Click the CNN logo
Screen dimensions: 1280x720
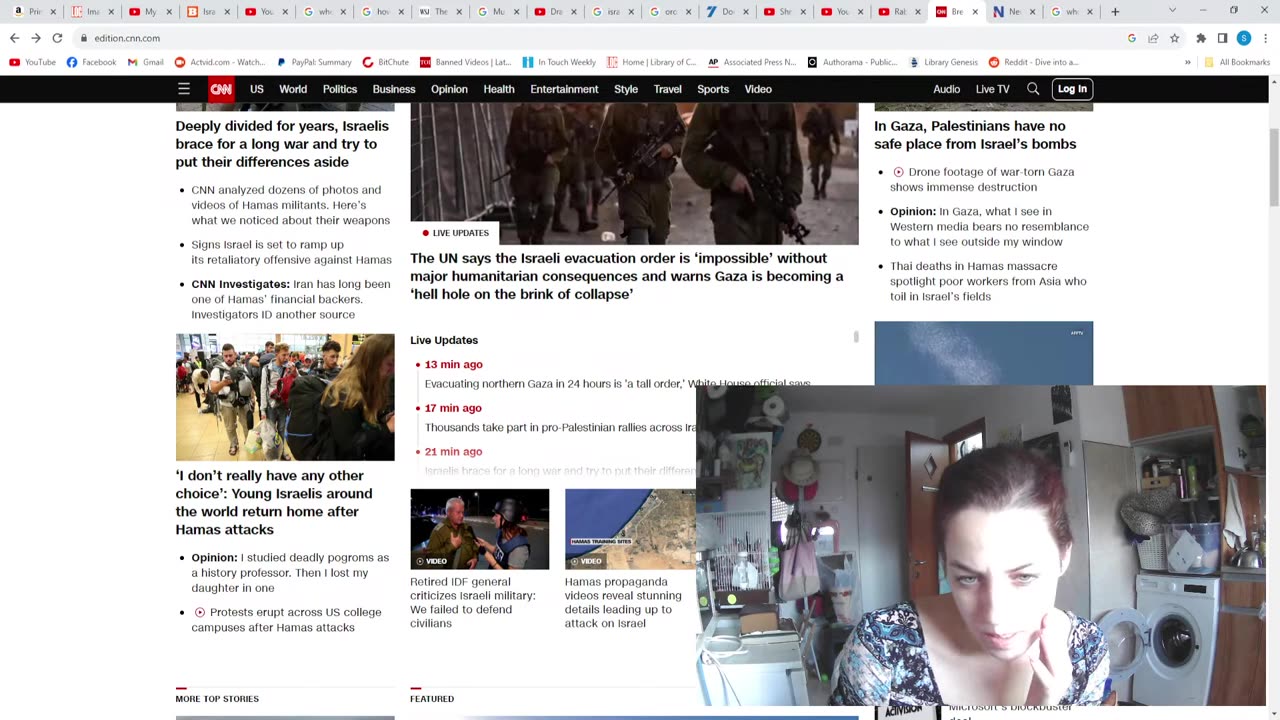tap(221, 89)
